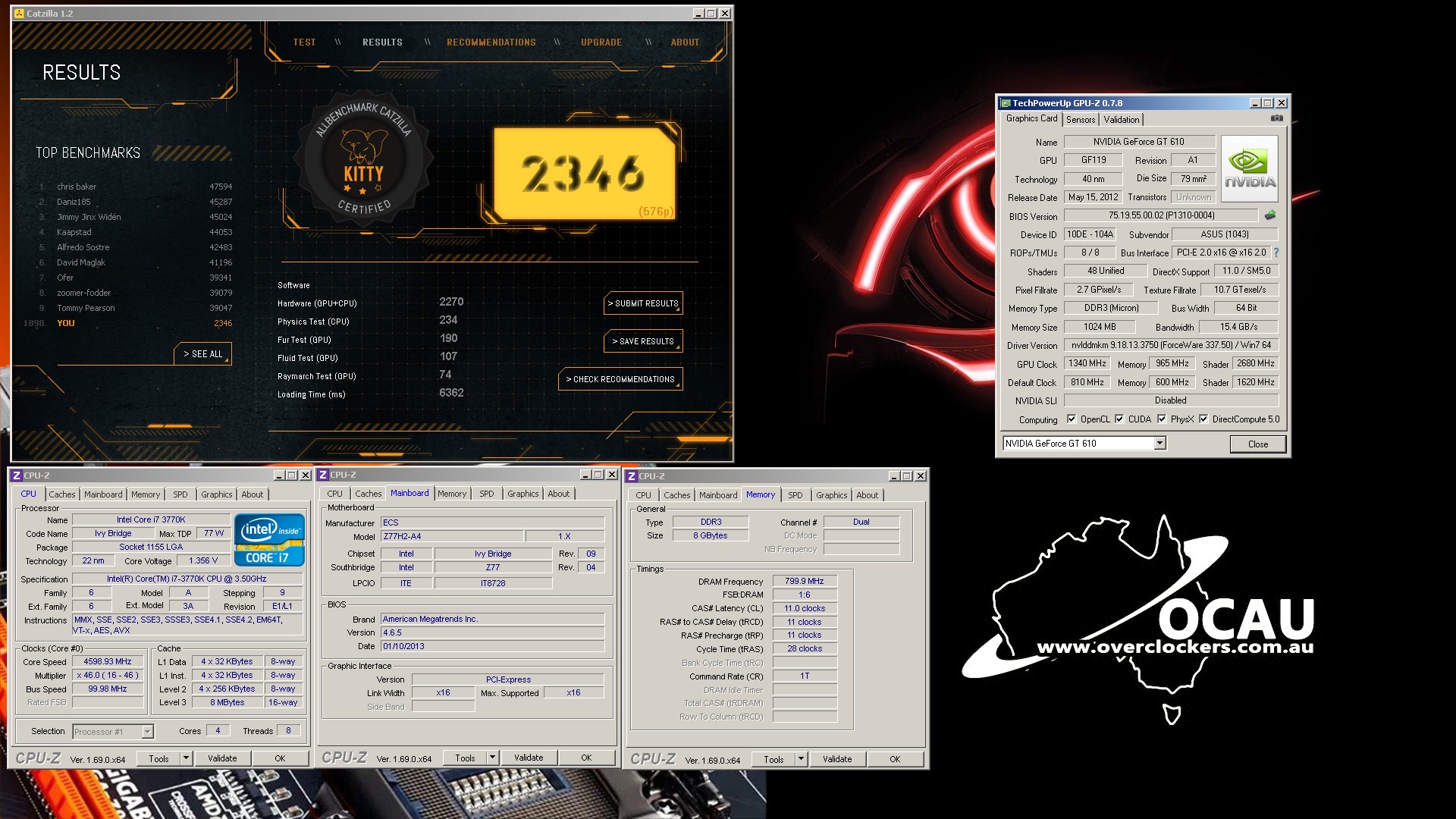Open the GPU selection dropdown in GPU-Z
Image resolution: width=1456 pixels, height=819 pixels.
(x=1159, y=444)
